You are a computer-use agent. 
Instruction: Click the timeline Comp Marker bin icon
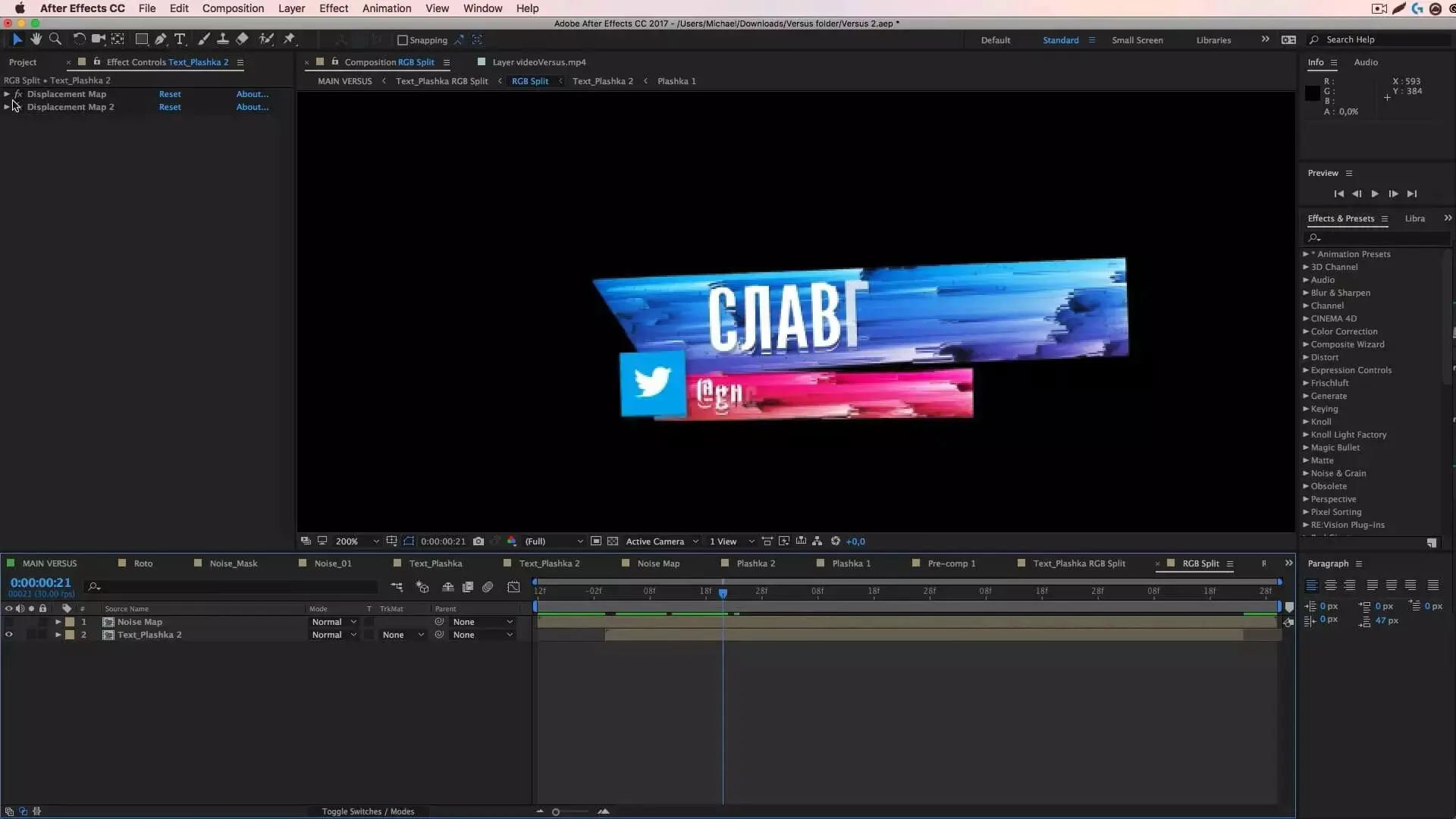click(x=1289, y=607)
